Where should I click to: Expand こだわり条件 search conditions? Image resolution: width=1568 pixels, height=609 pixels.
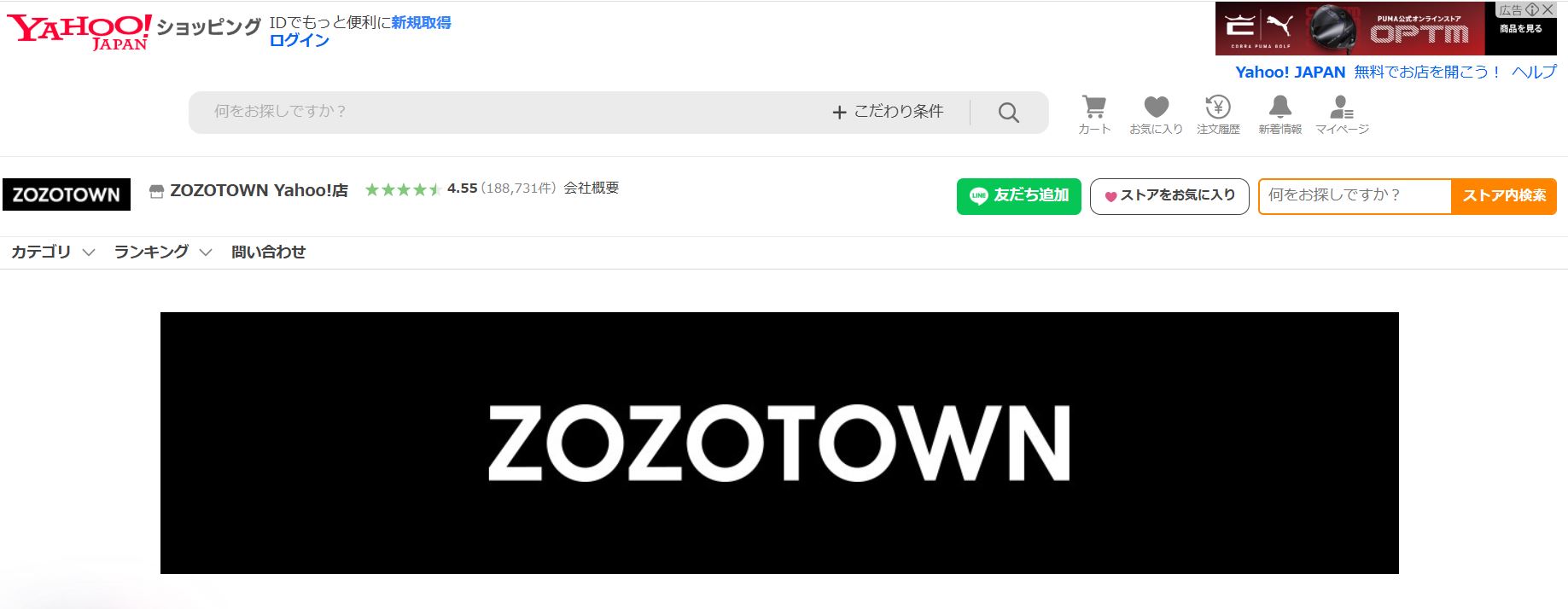click(888, 112)
